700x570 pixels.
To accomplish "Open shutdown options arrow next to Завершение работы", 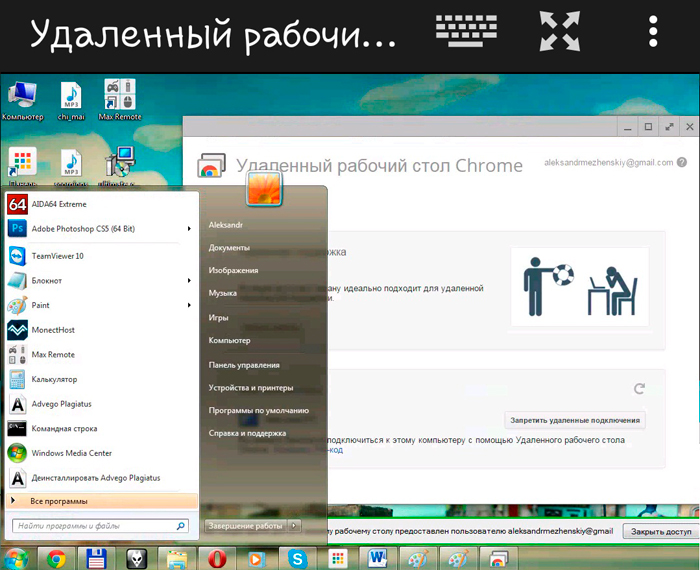I will [294, 526].
